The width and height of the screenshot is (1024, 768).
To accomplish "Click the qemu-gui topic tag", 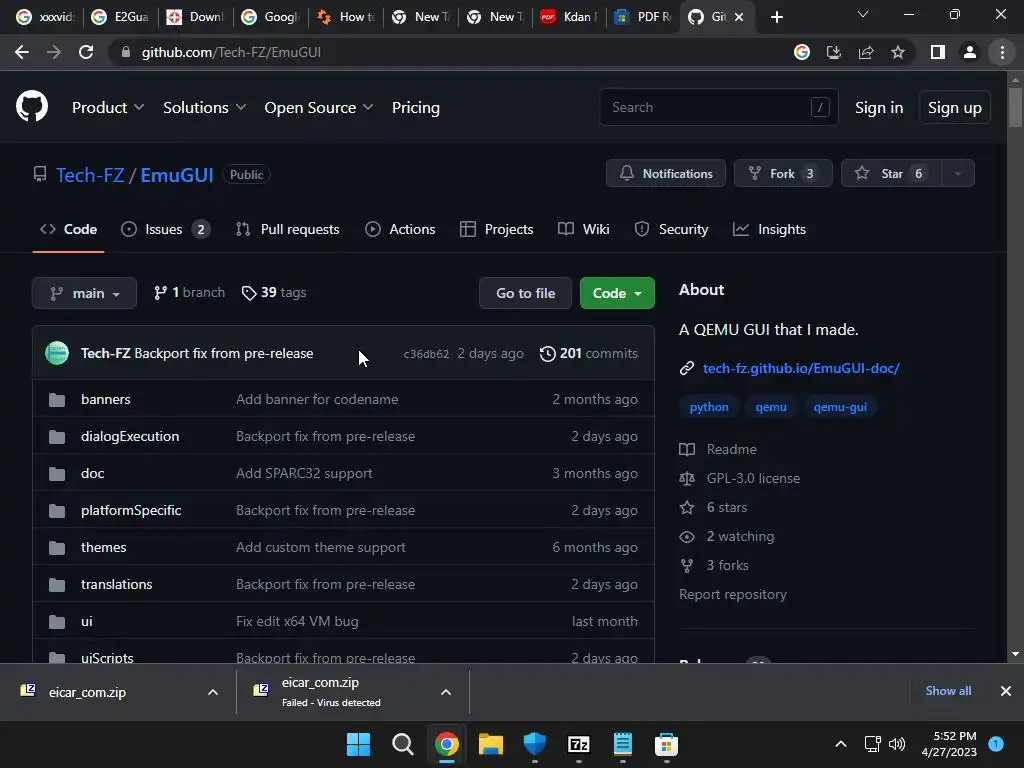I will coord(840,407).
